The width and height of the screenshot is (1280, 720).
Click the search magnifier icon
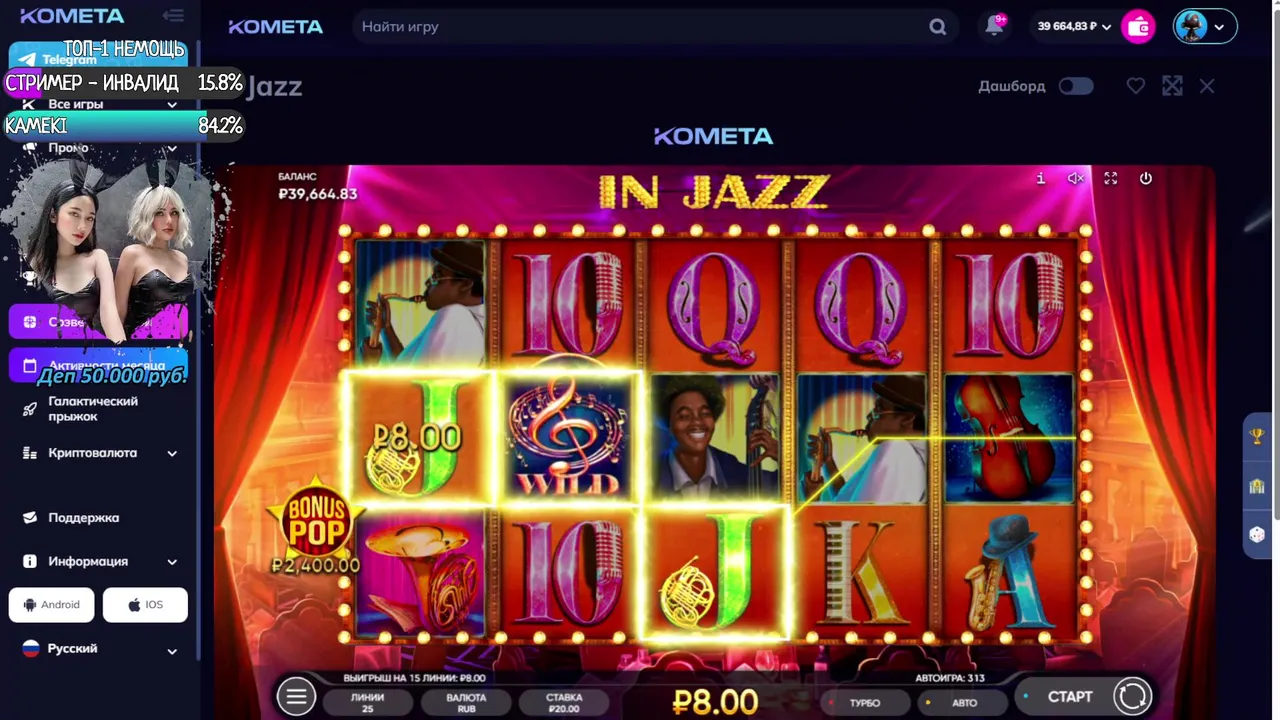(937, 27)
